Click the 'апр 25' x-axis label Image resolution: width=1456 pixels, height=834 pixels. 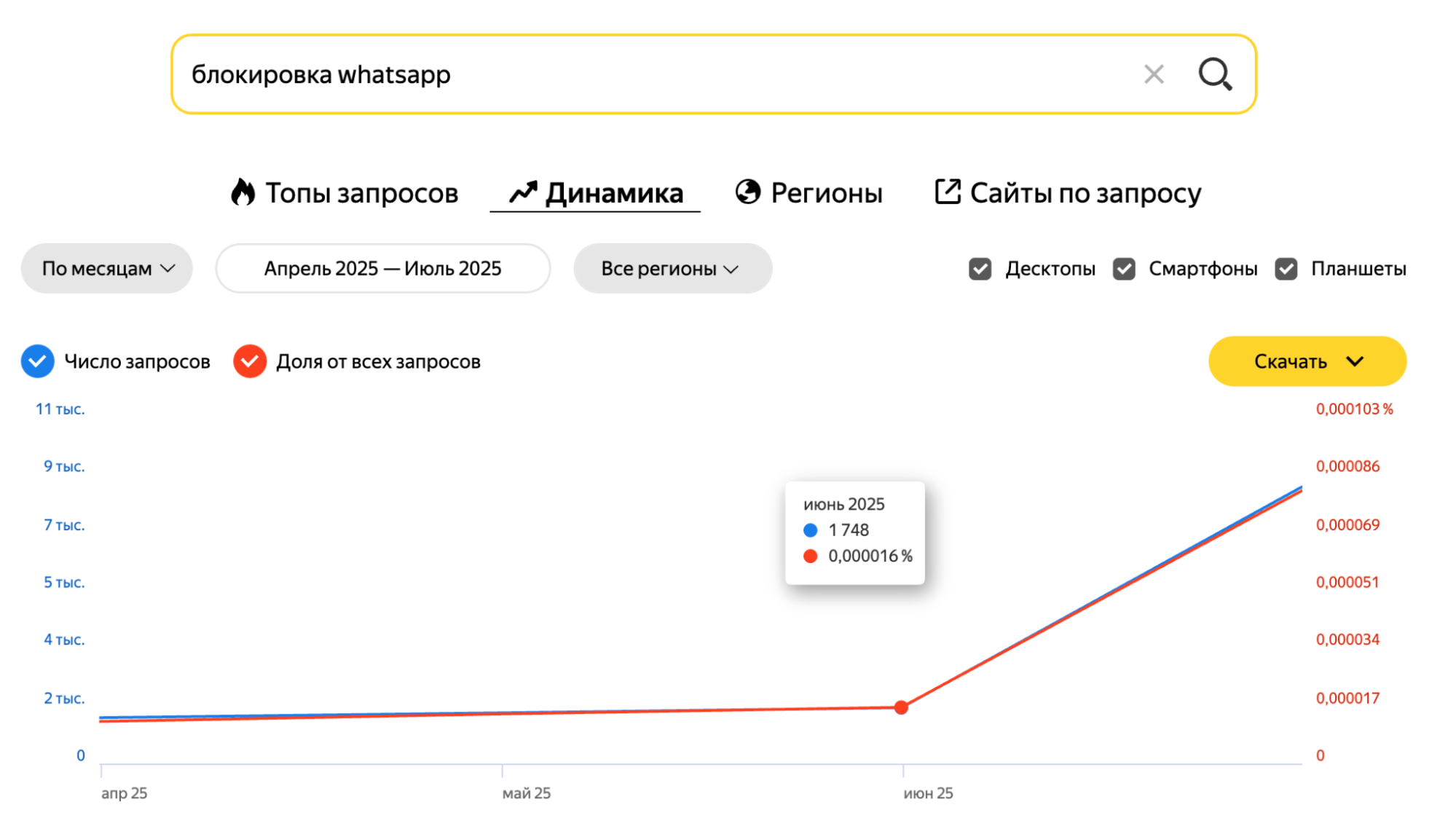[125, 793]
